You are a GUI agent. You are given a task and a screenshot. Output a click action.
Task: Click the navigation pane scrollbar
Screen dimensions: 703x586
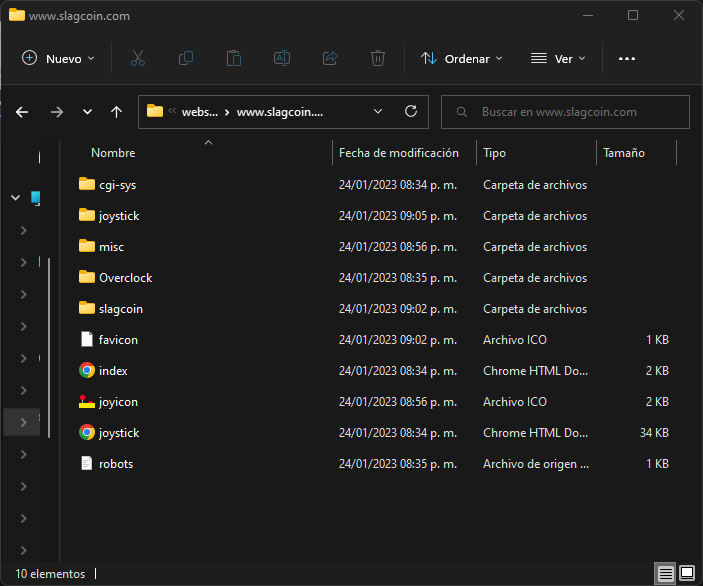(x=49, y=348)
